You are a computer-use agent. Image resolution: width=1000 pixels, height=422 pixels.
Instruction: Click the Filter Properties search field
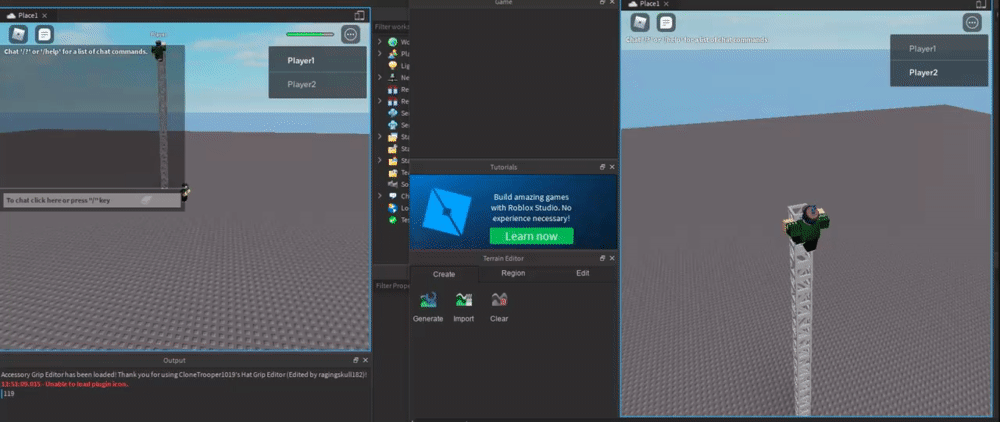pos(392,286)
